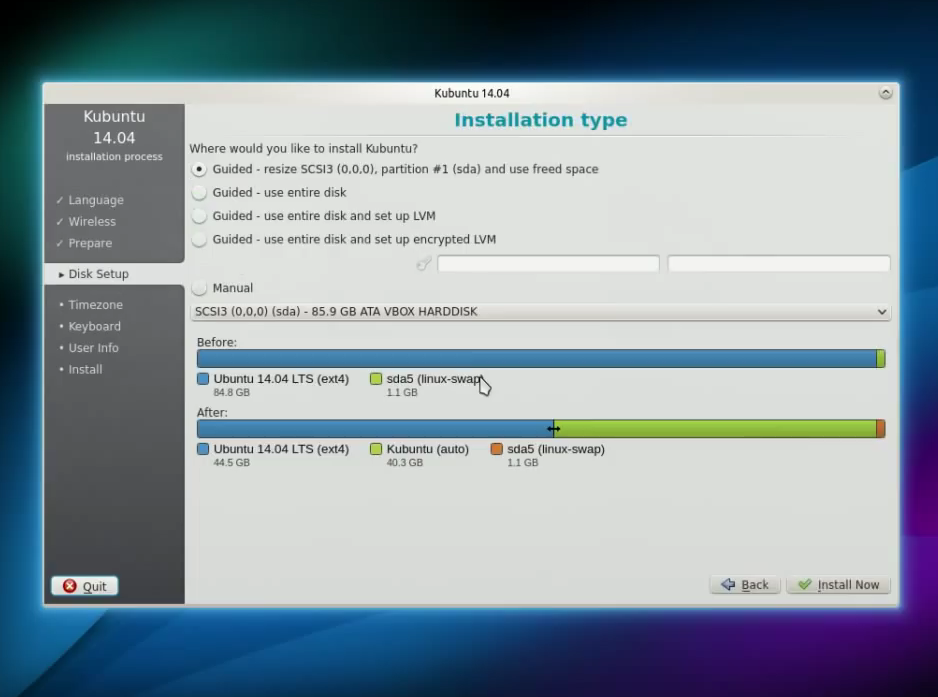Select the Disk Setup step in sidebar
938x697 pixels.
point(98,274)
